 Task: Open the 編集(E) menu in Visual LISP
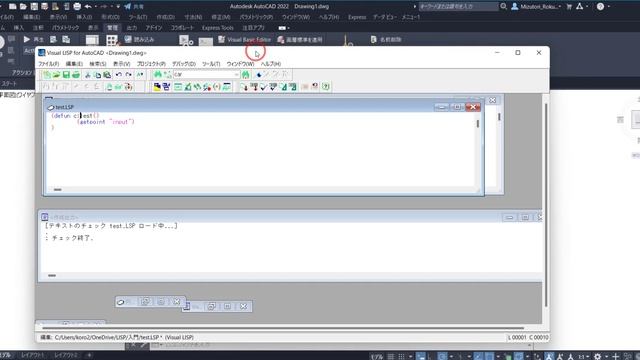pyautogui.click(x=74, y=64)
